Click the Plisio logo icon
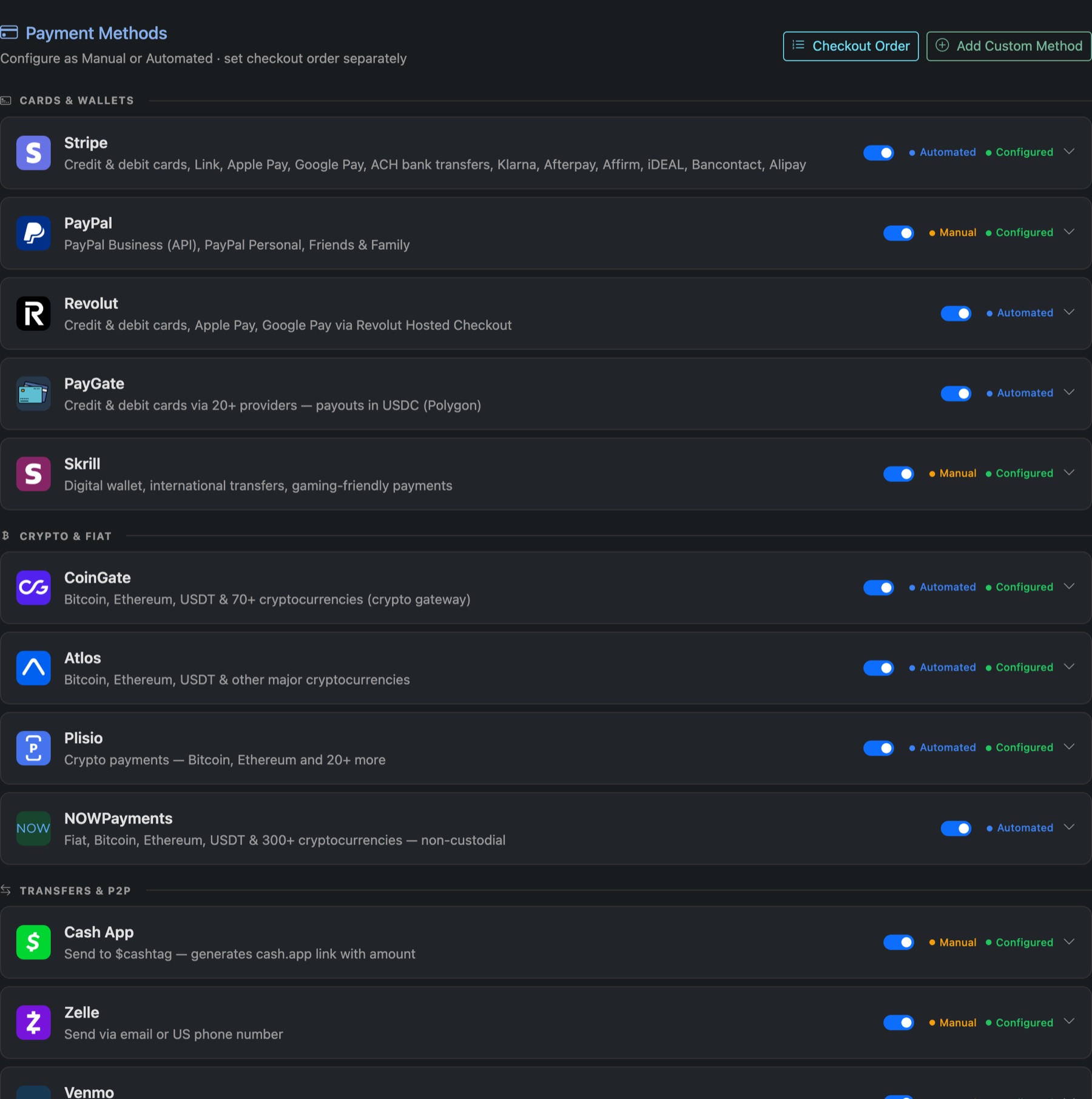The width and height of the screenshot is (1092, 1099). (x=33, y=748)
